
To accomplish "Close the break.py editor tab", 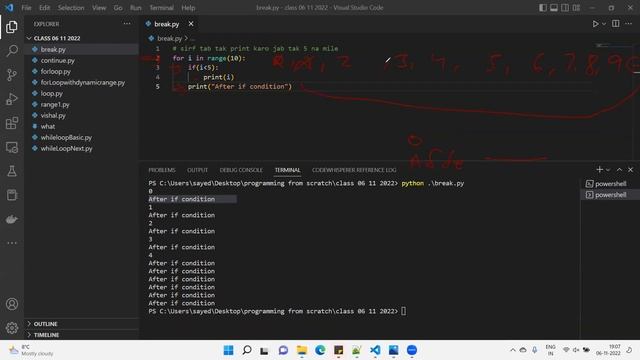I will (191, 24).
